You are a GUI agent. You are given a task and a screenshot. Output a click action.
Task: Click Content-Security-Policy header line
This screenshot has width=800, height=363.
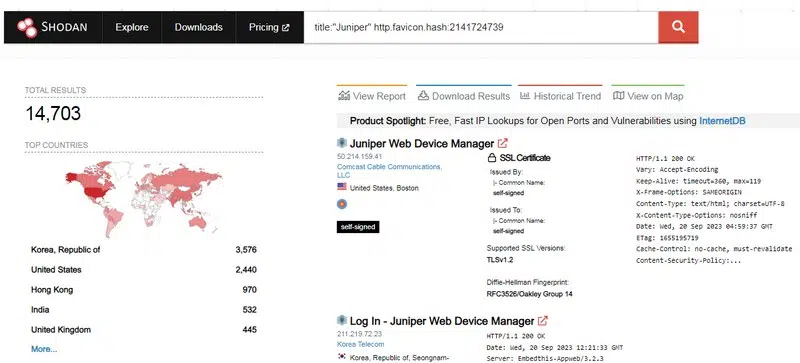click(689, 260)
